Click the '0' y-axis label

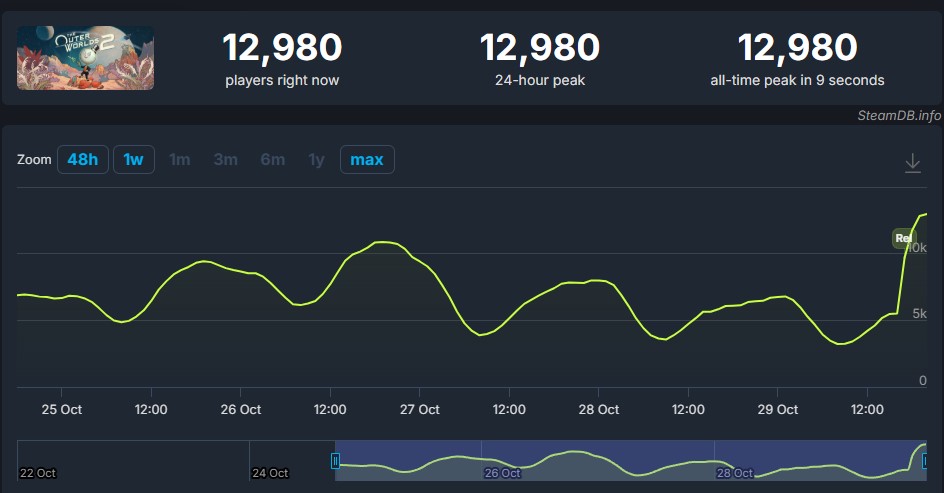[x=923, y=380]
